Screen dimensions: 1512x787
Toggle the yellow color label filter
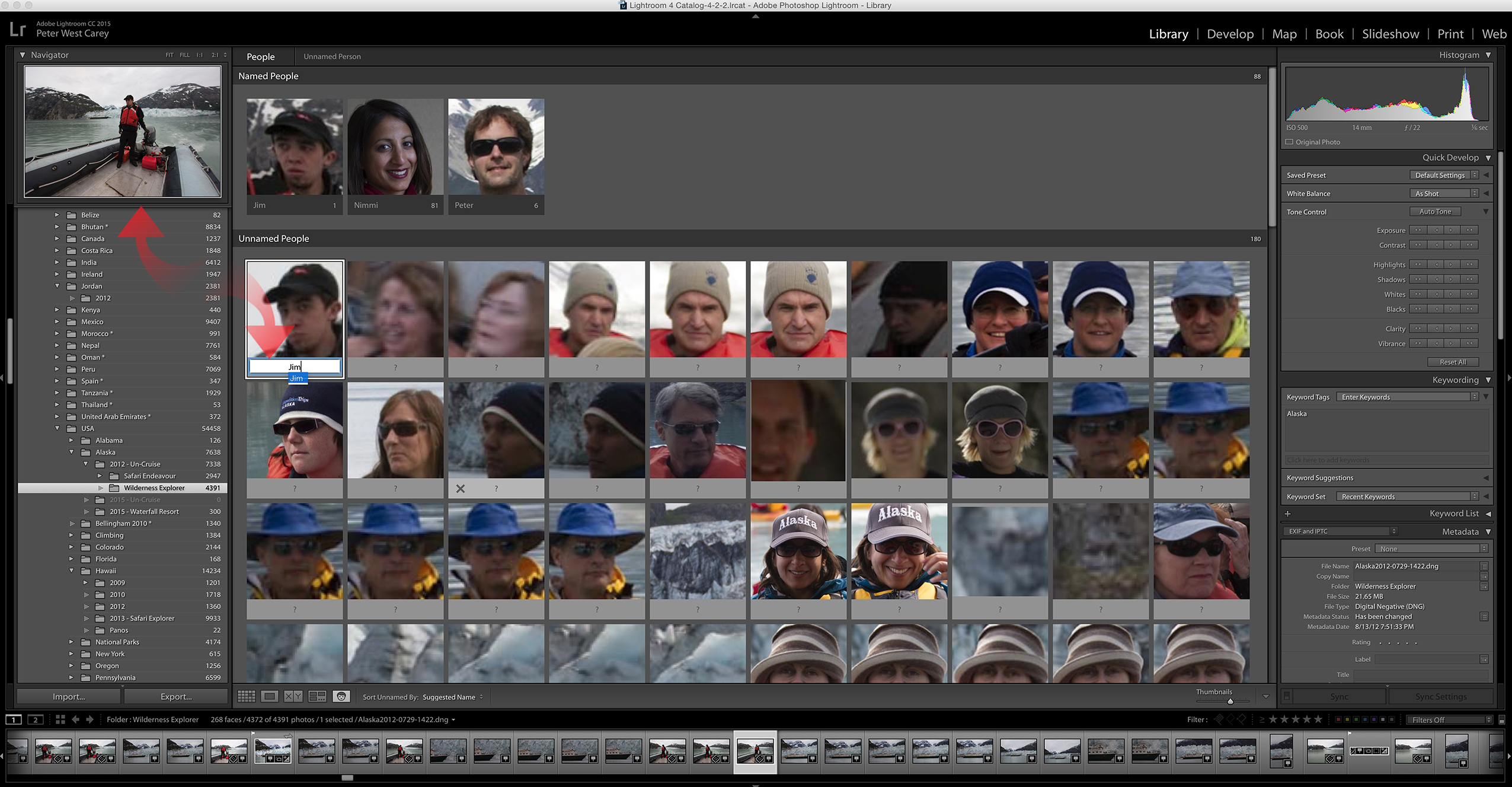1347,720
